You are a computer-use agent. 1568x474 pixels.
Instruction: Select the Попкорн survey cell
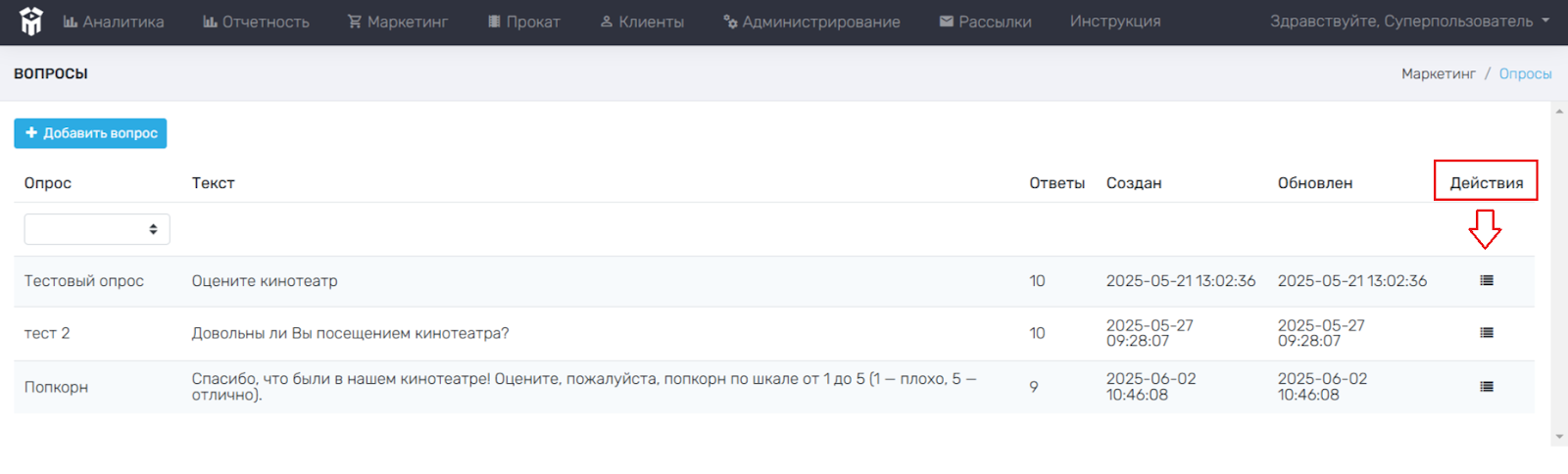coord(56,387)
